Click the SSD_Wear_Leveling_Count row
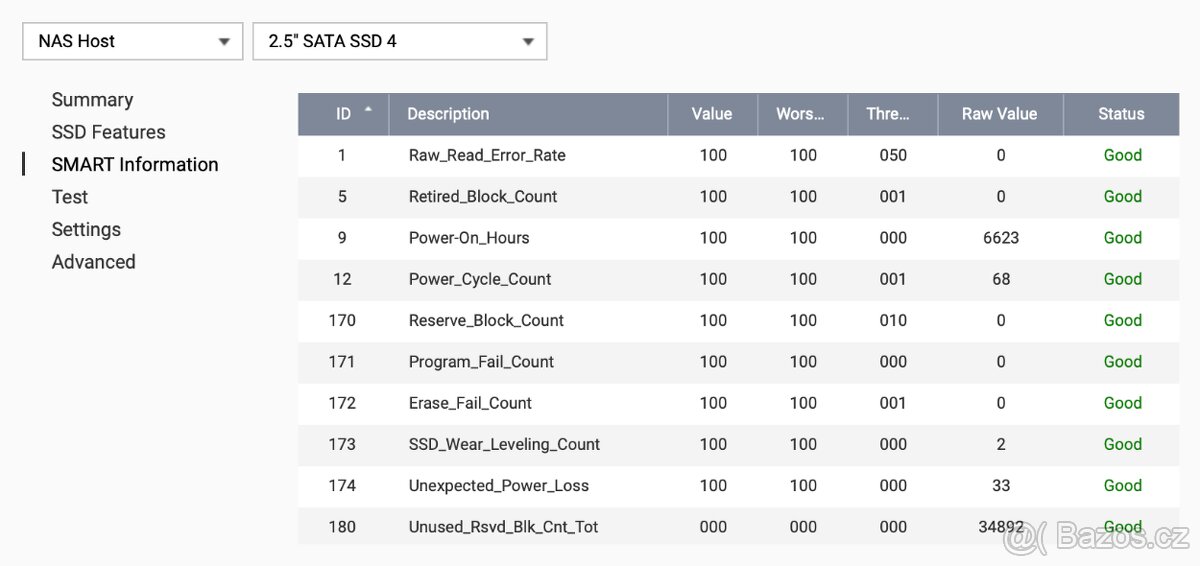Image resolution: width=1200 pixels, height=566 pixels. tap(504, 444)
